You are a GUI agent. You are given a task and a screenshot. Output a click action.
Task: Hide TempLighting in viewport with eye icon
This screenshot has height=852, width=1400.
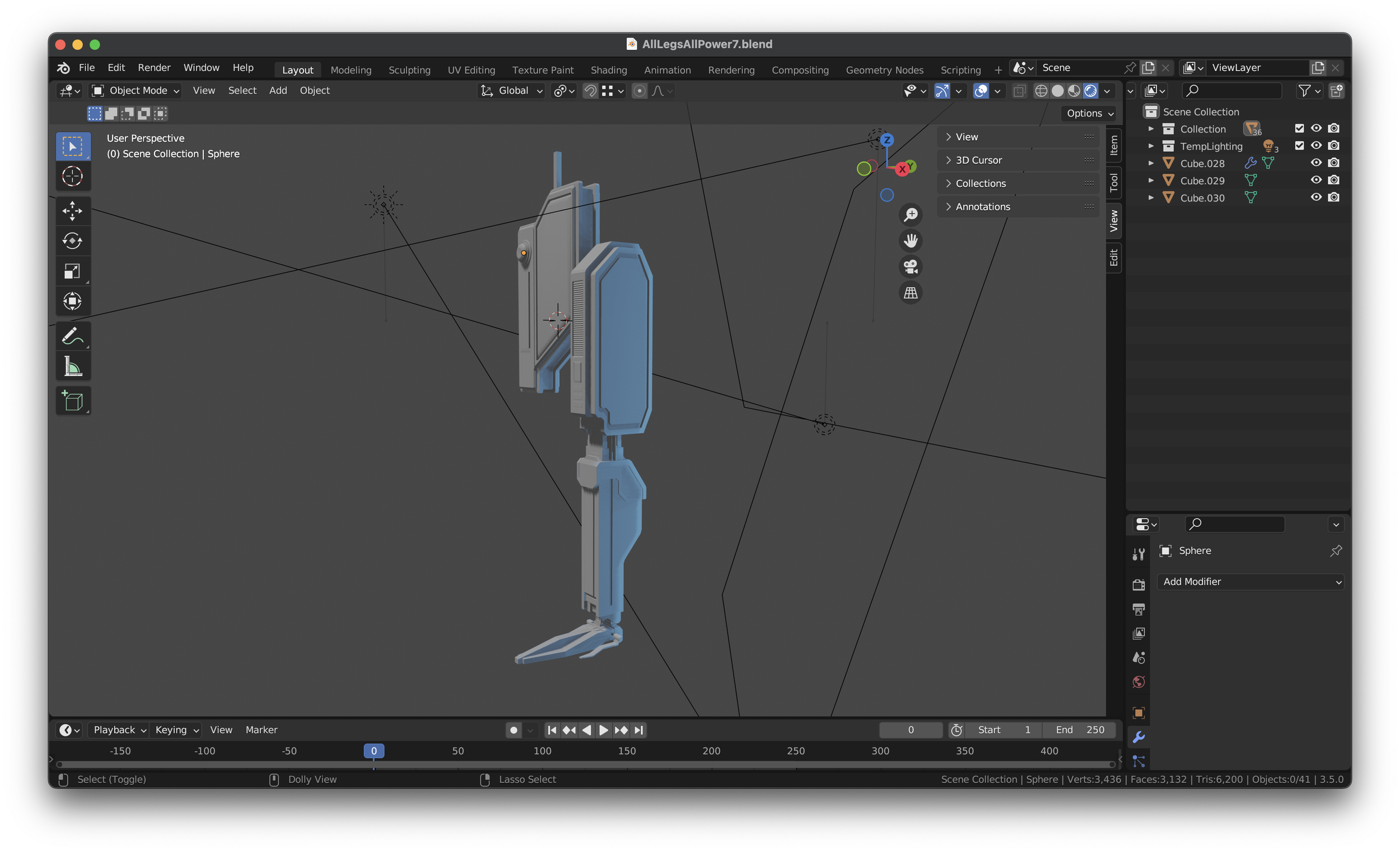coord(1316,146)
